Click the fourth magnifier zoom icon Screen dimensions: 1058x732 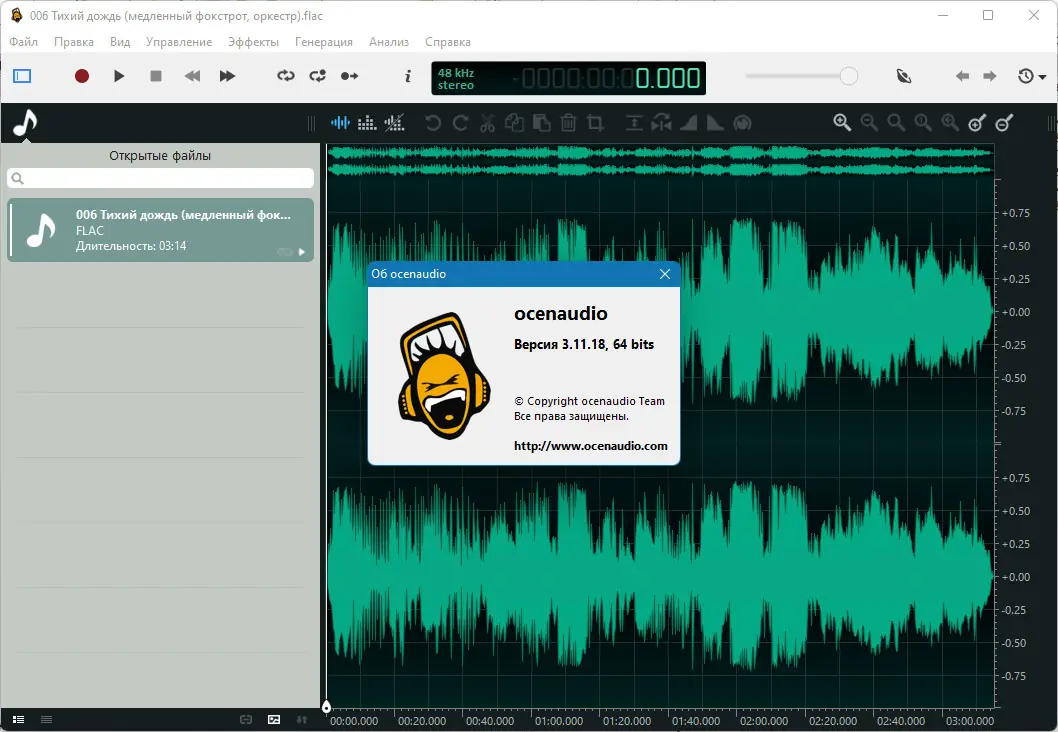[x=923, y=123]
